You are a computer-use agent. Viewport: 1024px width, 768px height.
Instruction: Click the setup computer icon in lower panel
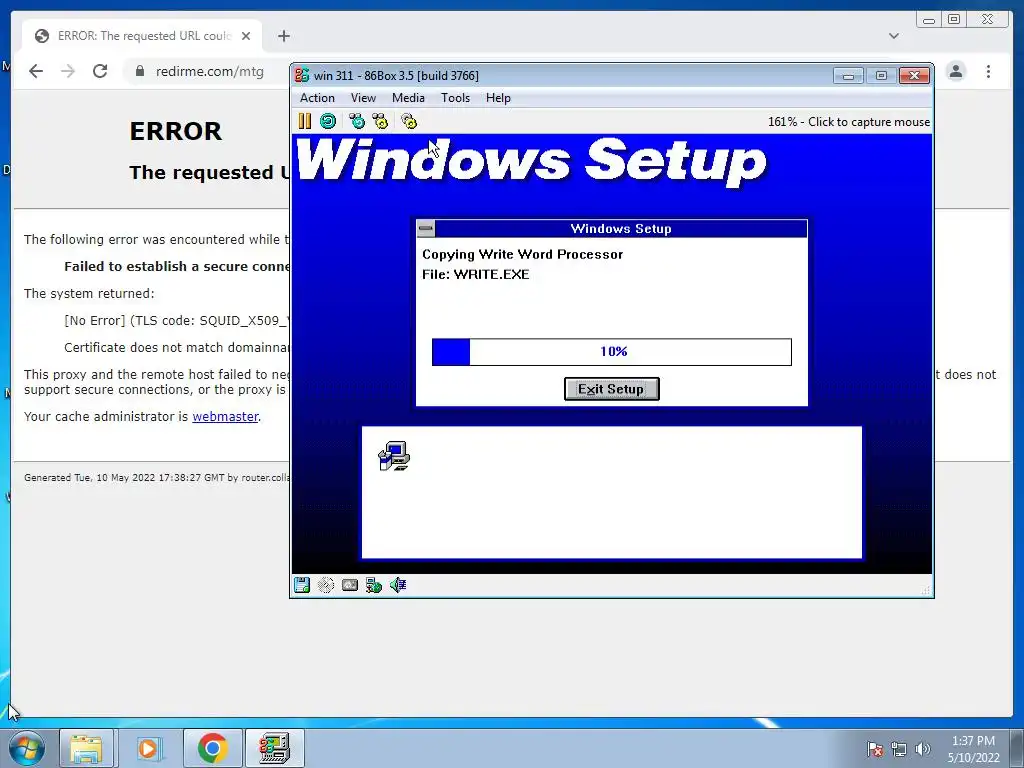click(394, 455)
